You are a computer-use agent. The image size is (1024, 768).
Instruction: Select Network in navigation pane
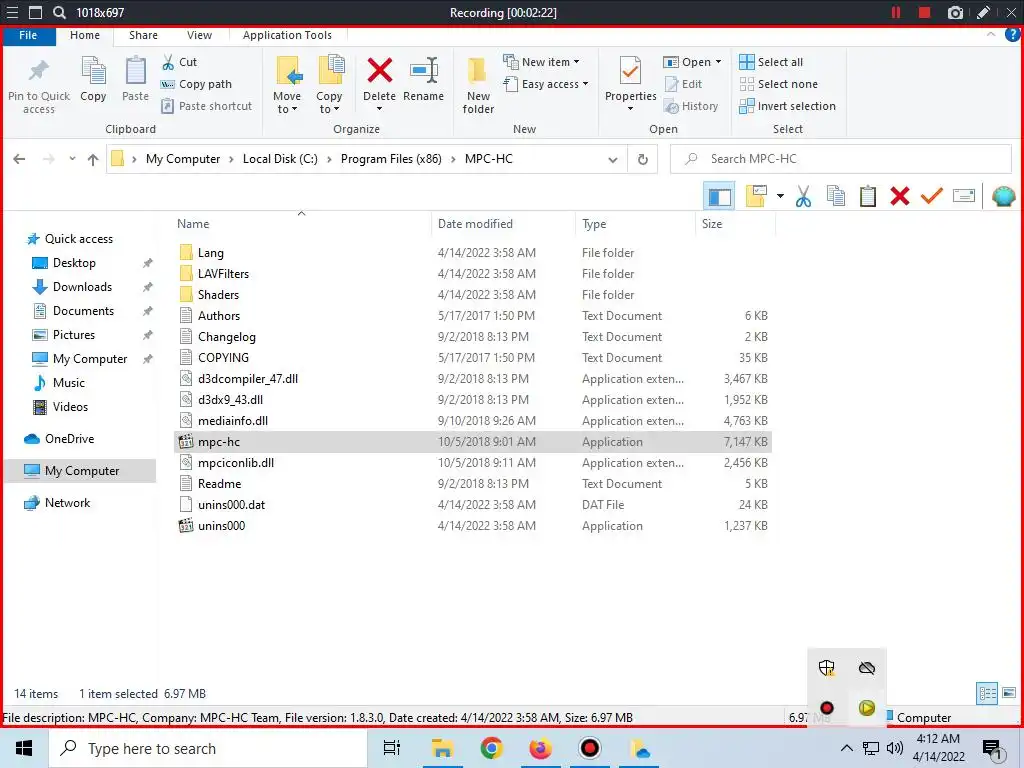point(67,503)
